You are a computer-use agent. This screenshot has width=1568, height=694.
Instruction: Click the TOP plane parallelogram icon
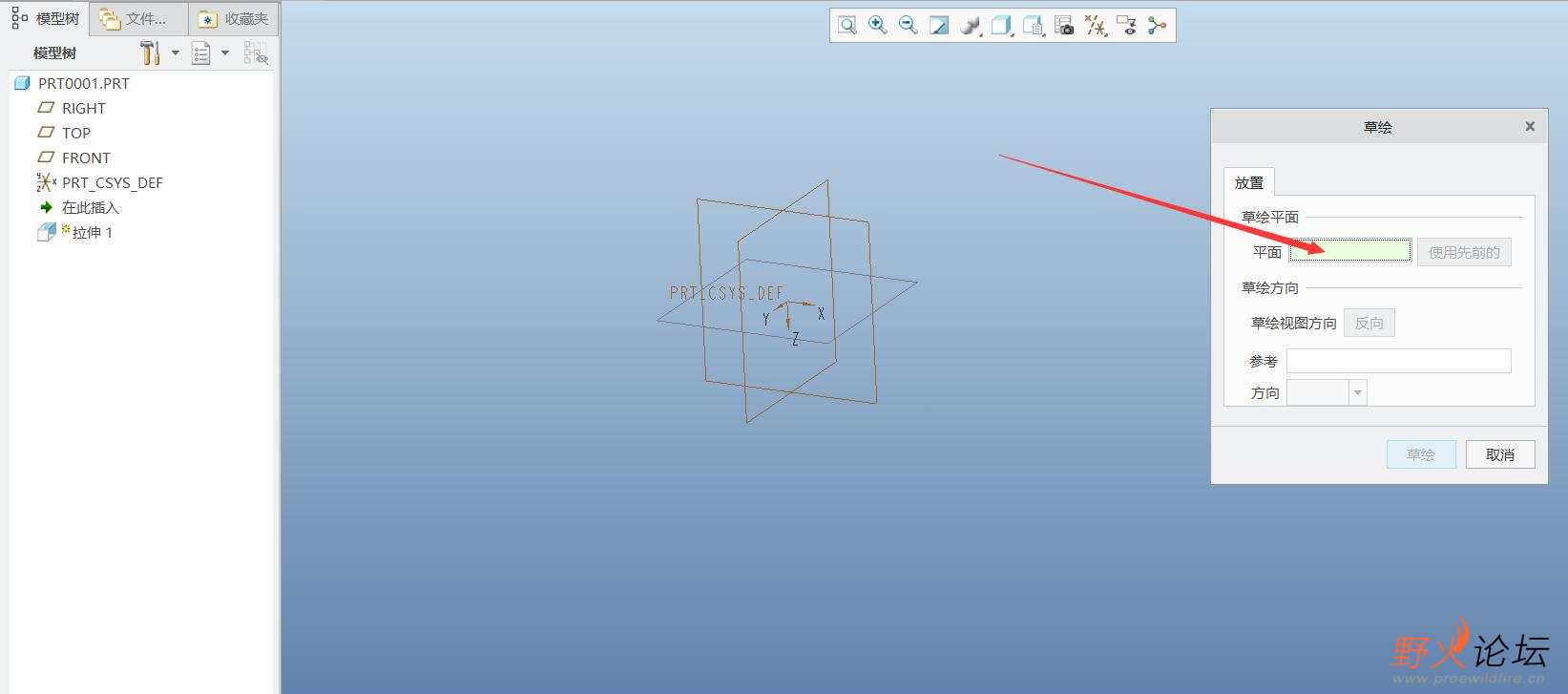pyautogui.click(x=46, y=133)
